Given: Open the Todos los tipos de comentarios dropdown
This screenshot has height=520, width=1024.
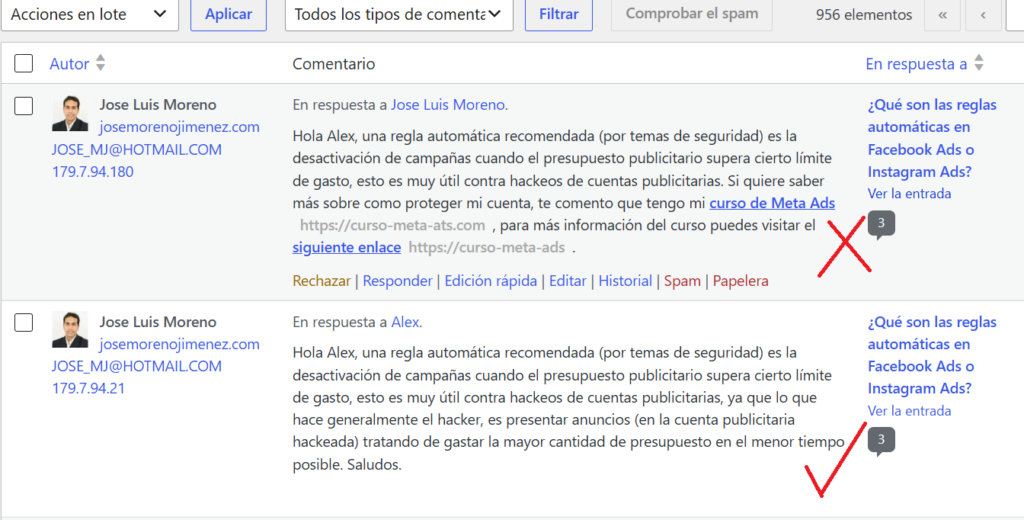Looking at the screenshot, I should [x=399, y=15].
